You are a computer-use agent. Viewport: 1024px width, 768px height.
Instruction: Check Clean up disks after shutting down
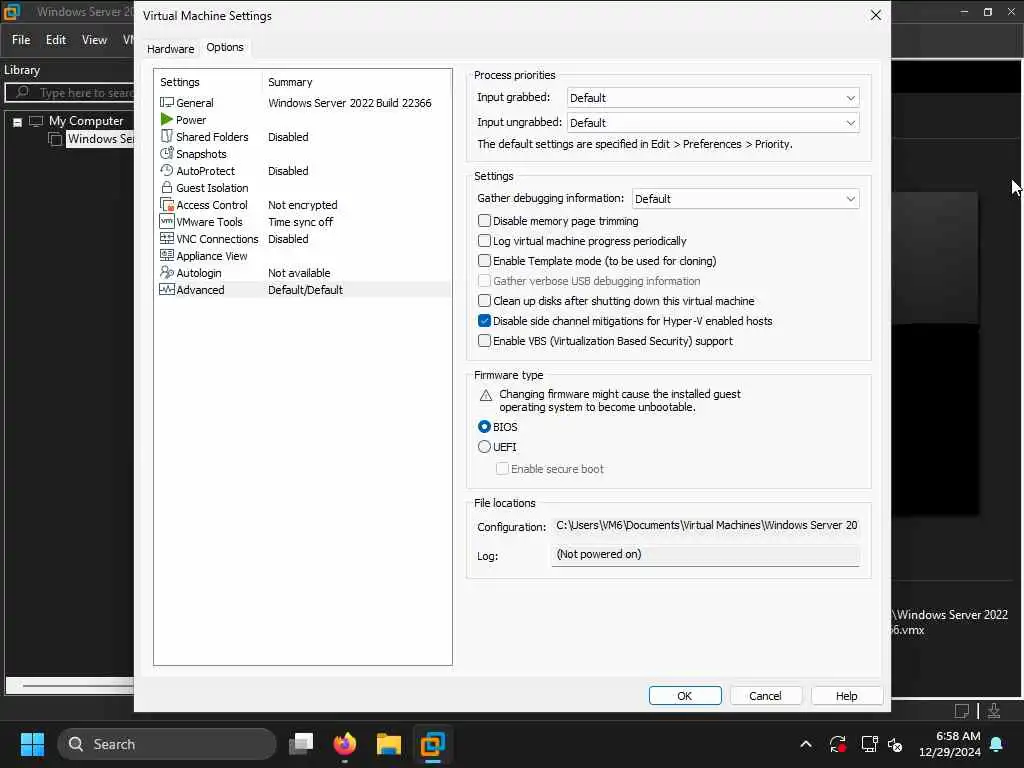click(x=485, y=300)
